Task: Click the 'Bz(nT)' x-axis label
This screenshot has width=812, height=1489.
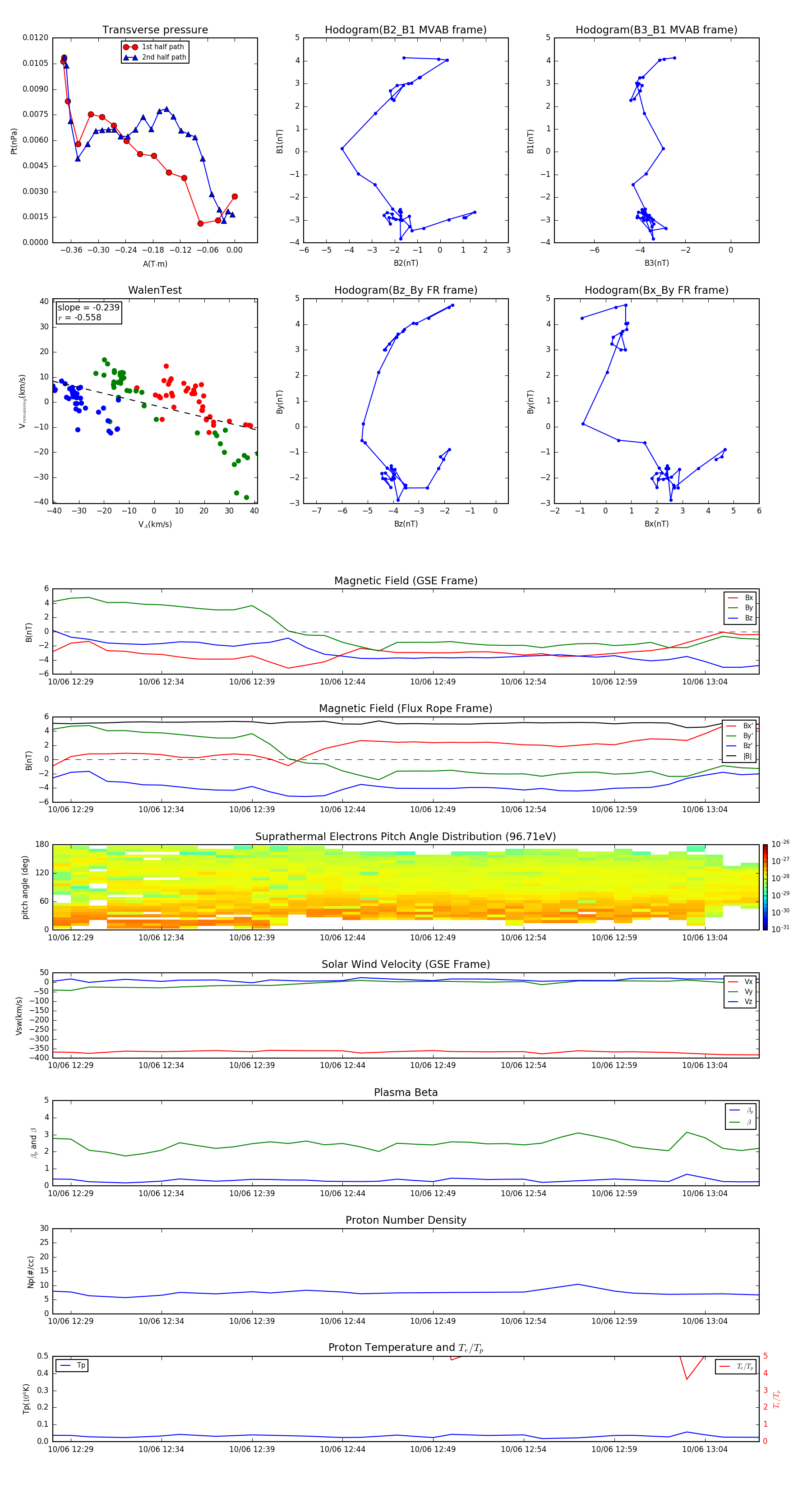Action: 406,524
